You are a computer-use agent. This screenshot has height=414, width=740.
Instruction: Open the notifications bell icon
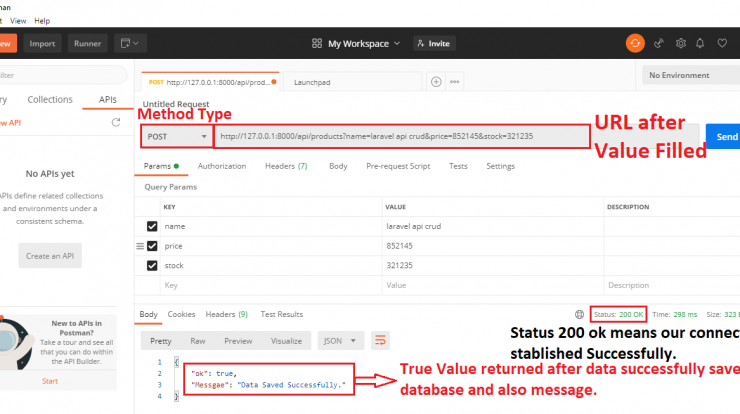pos(700,43)
